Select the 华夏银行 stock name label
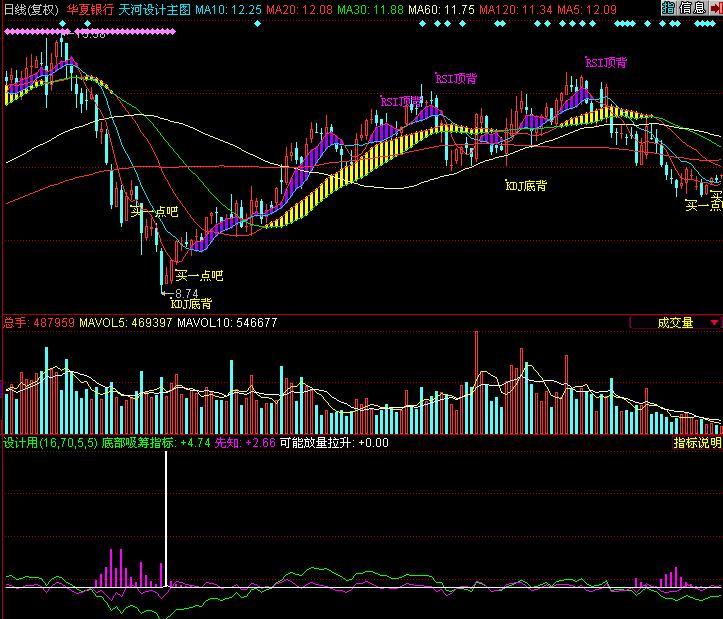The image size is (723, 619). point(90,8)
